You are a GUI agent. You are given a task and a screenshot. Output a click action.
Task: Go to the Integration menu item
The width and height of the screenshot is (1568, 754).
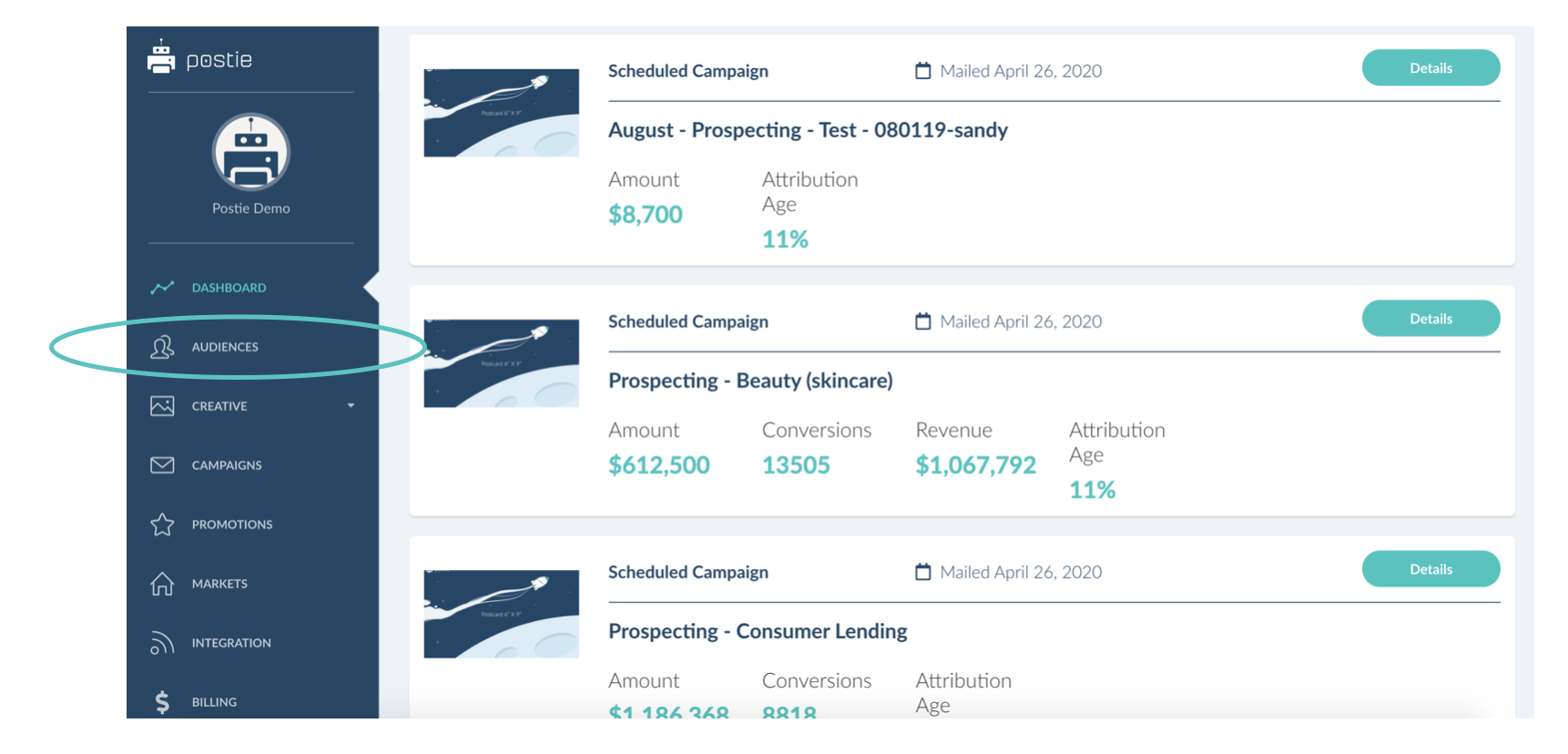[x=231, y=643]
